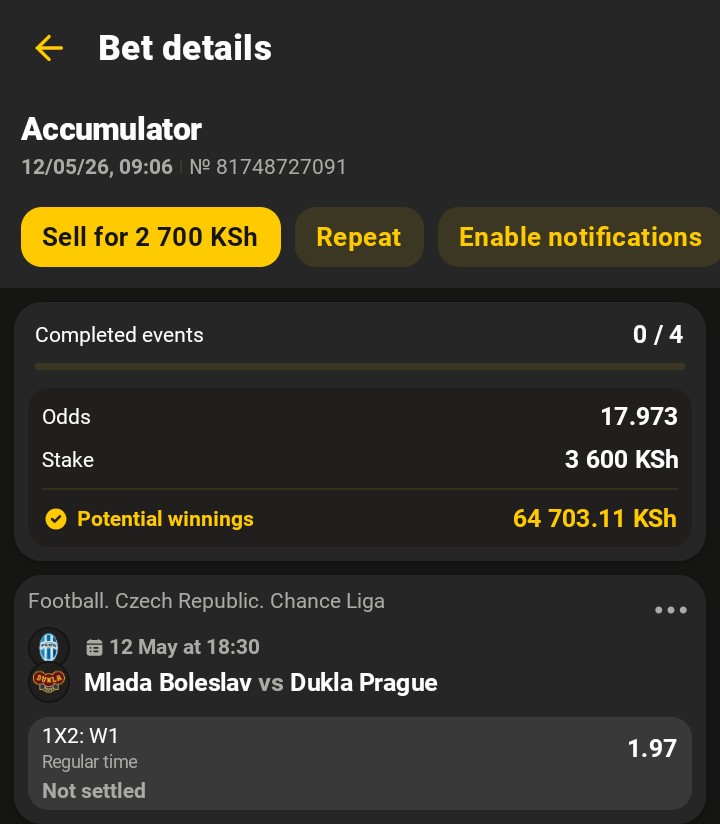Viewport: 720px width, 824px height.
Task: Select the 1X2: W1 selection row
Action: coord(360,764)
